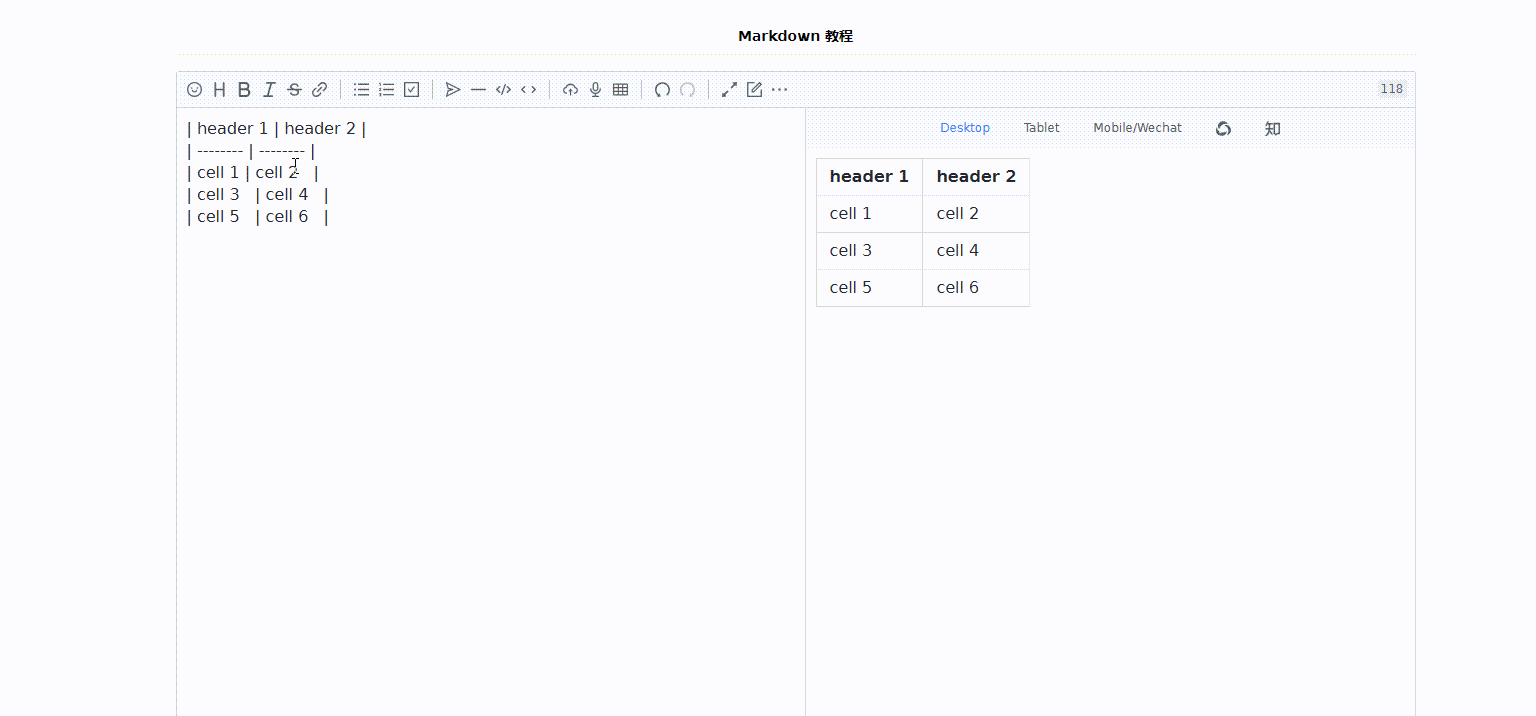Click the upload file icon
The width and height of the screenshot is (1536, 716).
[x=570, y=90]
